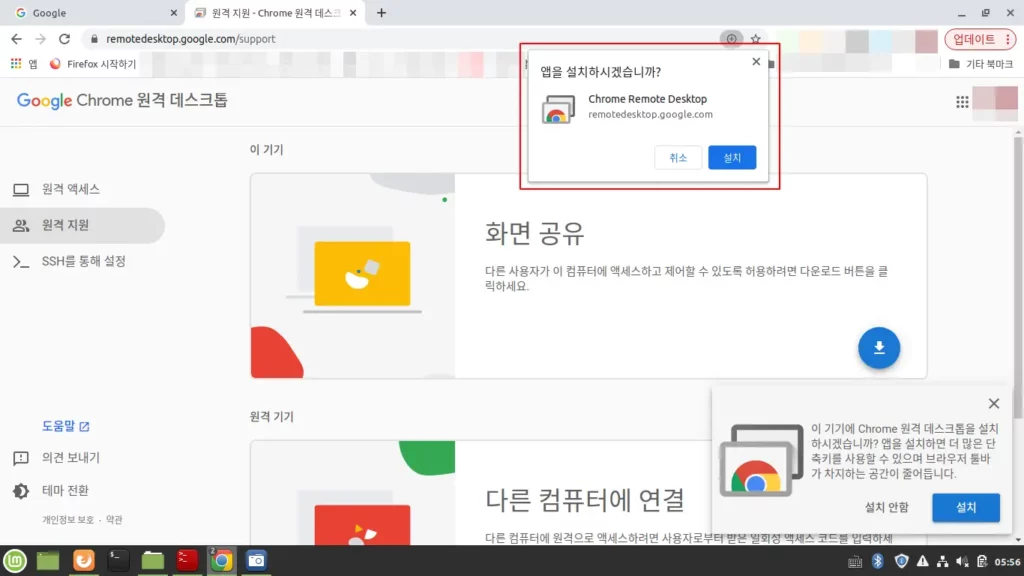The height and width of the screenshot is (576, 1024).
Task: Open the Linux Mint start menu
Action: click(x=15, y=561)
